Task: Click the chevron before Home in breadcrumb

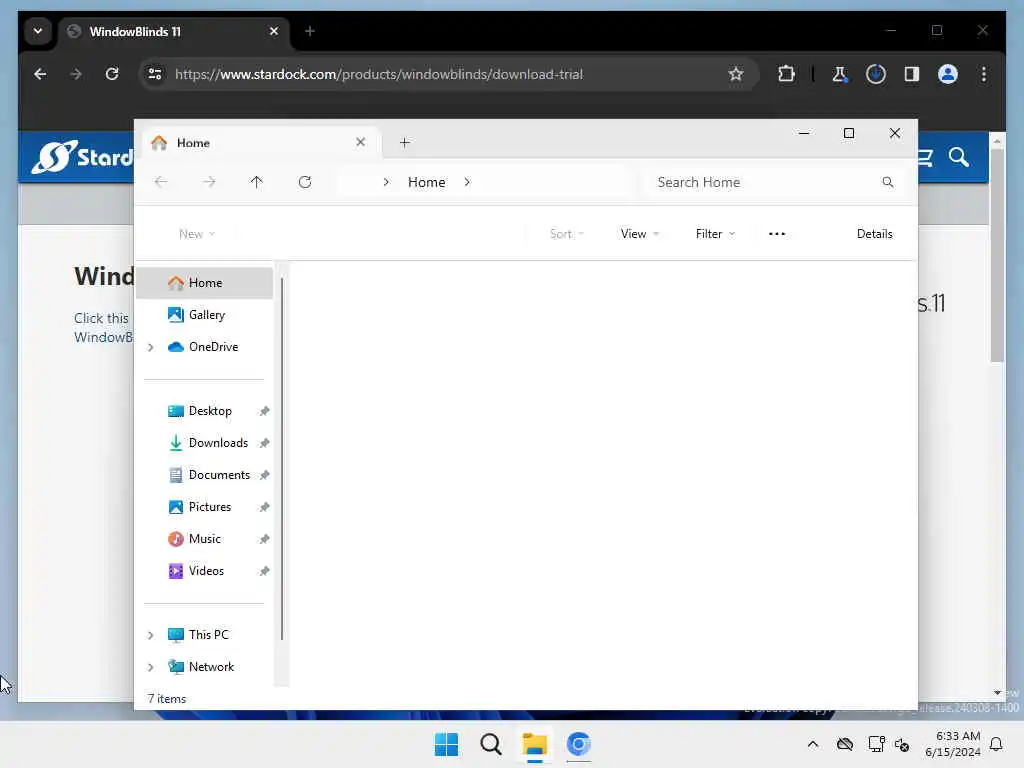Action: click(386, 182)
